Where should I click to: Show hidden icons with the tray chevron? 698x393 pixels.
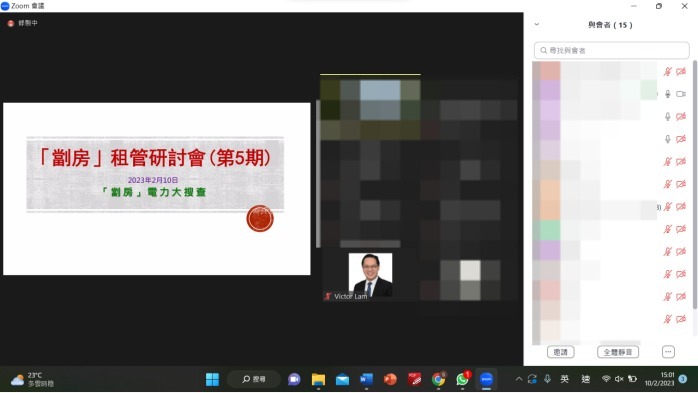(519, 379)
